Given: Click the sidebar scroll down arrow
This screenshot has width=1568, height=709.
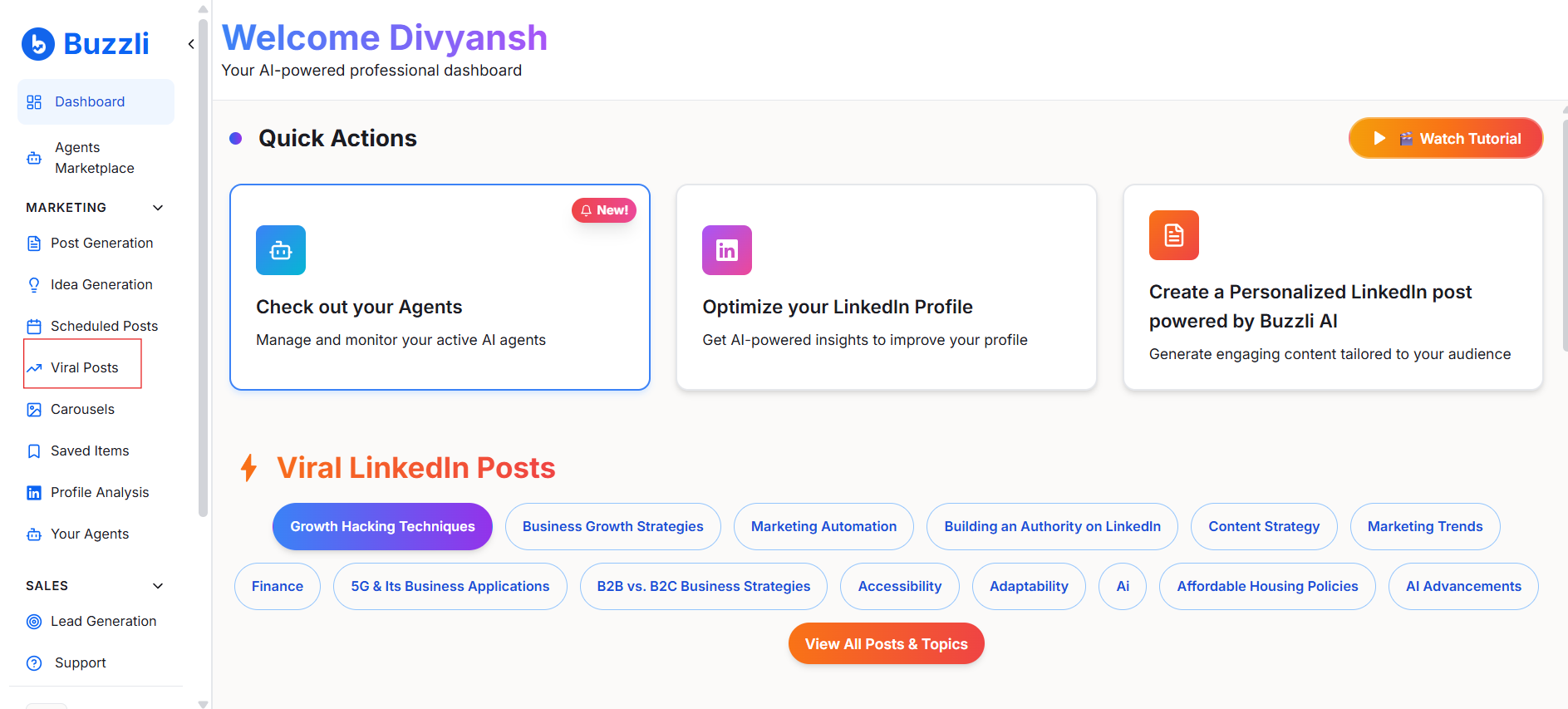Looking at the screenshot, I should click(x=203, y=703).
